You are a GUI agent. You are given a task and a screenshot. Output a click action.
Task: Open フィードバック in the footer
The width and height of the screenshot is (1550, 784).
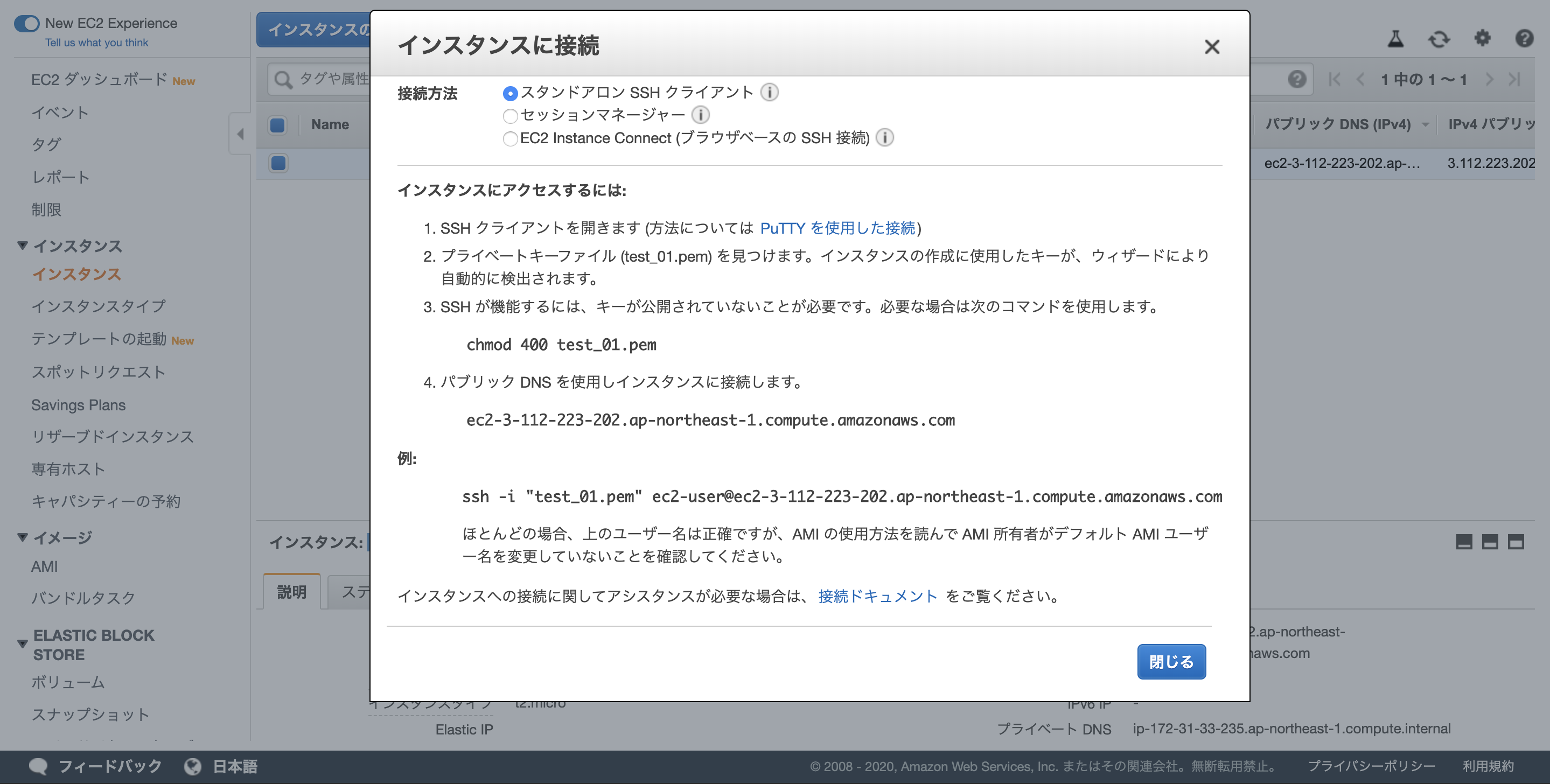(x=110, y=766)
